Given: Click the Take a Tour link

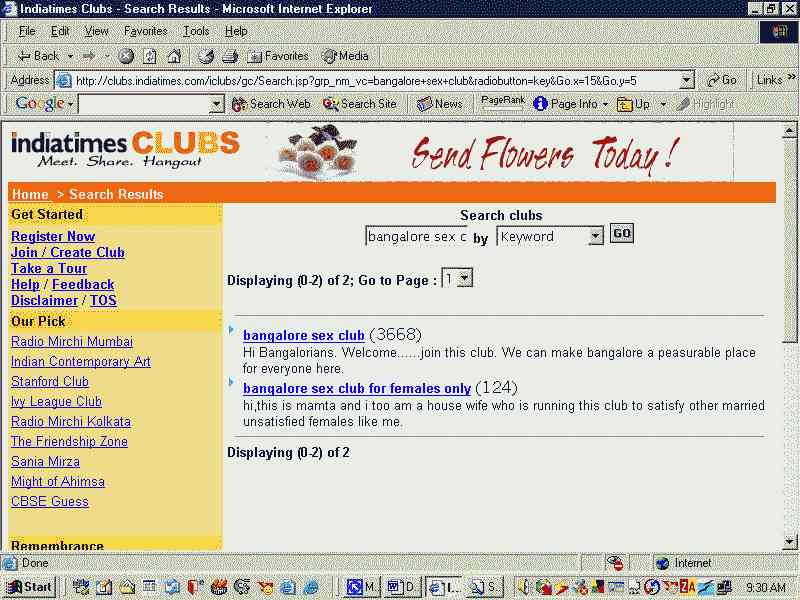Looking at the screenshot, I should (49, 268).
